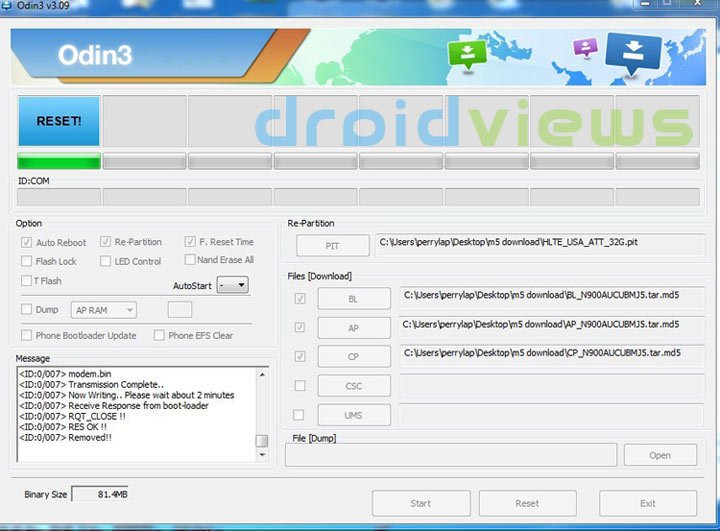Toggle the Auto Reboot checkbox
This screenshot has height=531, width=720.
(x=26, y=243)
